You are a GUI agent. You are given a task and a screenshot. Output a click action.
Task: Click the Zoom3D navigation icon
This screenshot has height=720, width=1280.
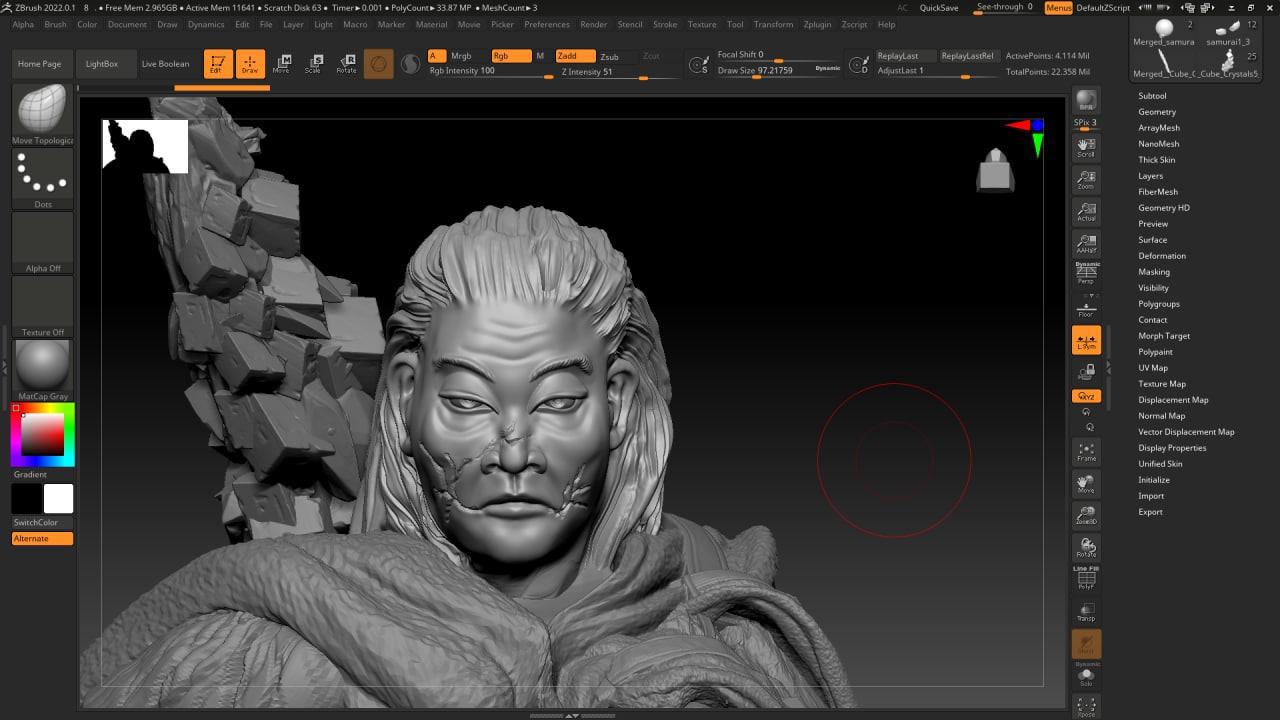pyautogui.click(x=1086, y=516)
